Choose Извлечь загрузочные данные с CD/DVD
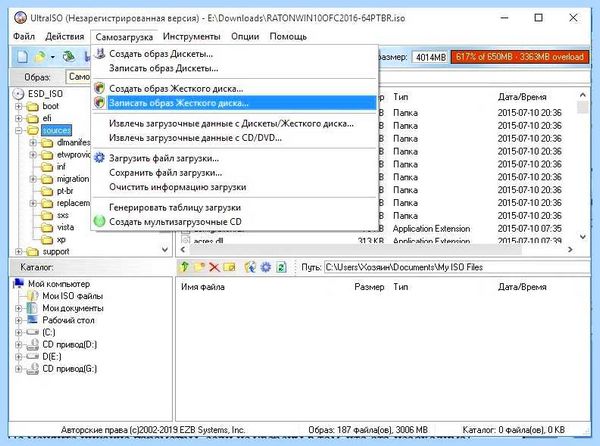The image size is (600, 446). tap(235, 137)
